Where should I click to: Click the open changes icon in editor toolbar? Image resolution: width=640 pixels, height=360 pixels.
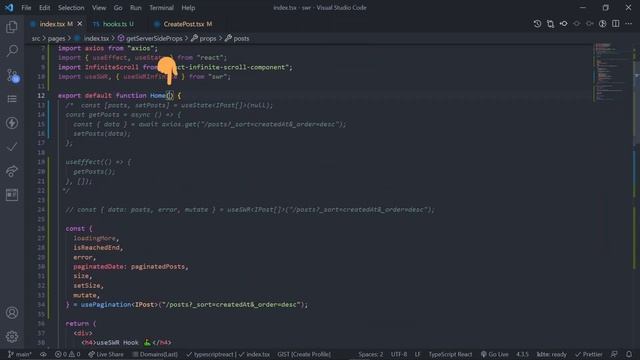point(550,24)
